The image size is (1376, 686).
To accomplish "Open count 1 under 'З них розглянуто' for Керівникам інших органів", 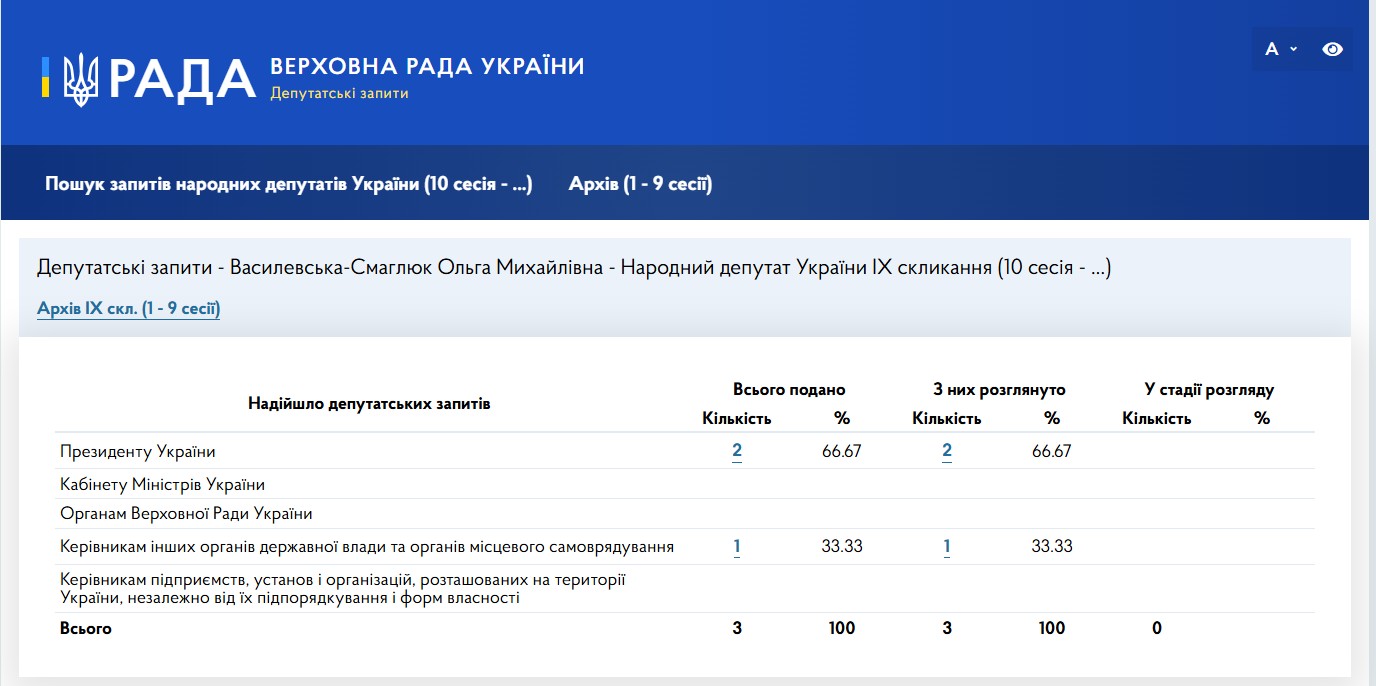I will point(947,547).
